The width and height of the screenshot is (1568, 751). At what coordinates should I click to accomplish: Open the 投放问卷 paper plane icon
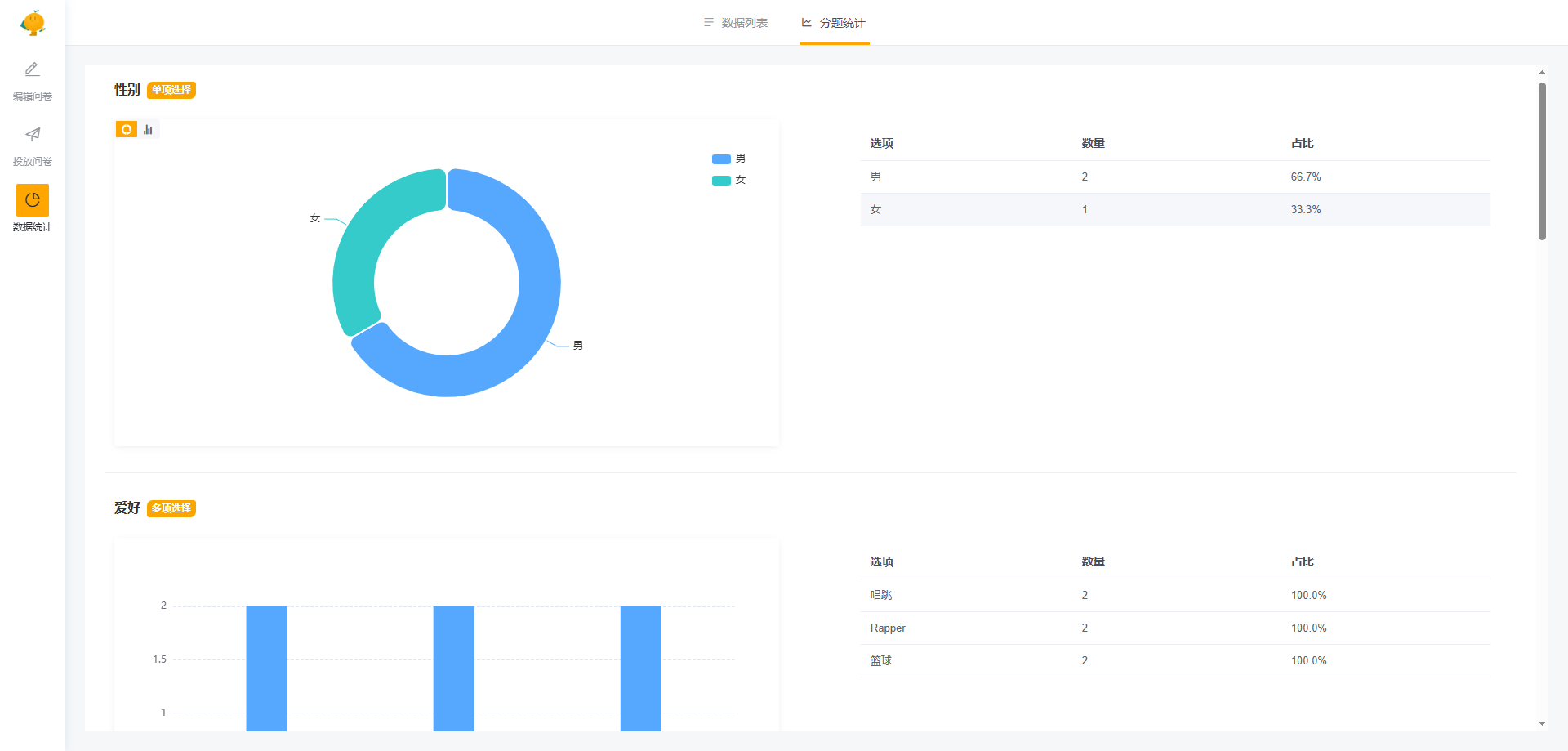pos(33,135)
